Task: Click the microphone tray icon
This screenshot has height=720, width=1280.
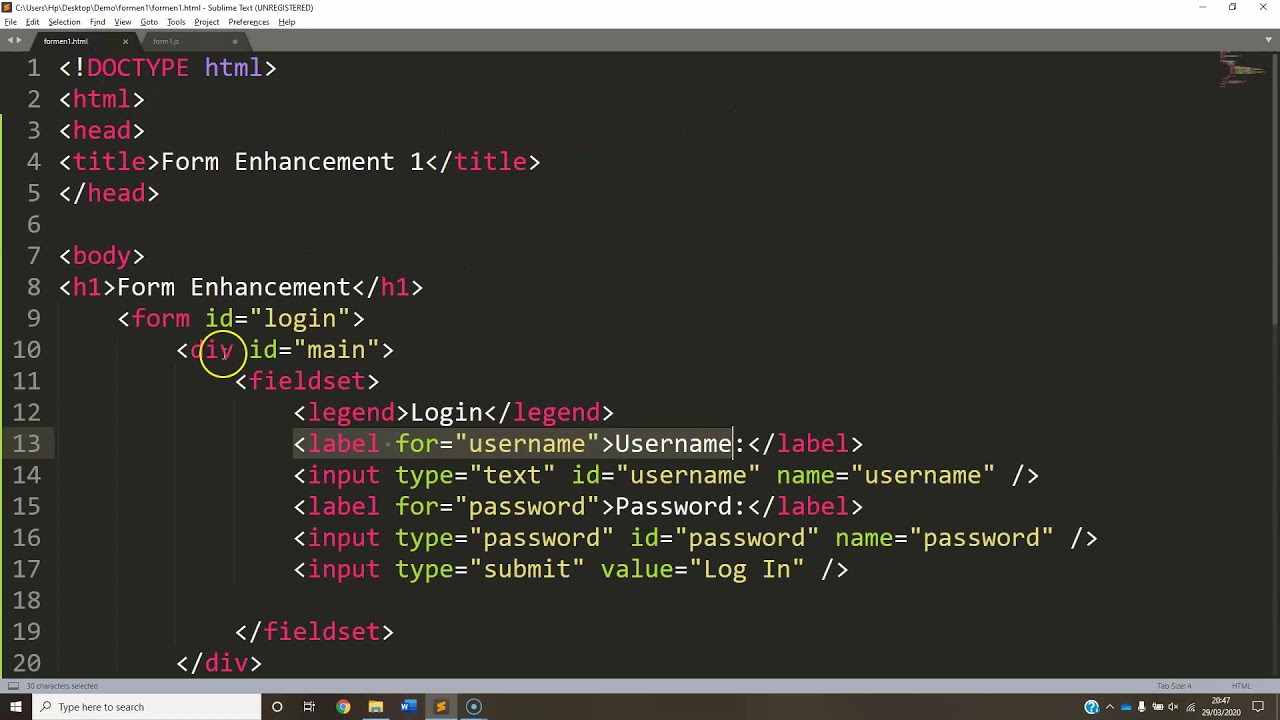Action: 1142,707
